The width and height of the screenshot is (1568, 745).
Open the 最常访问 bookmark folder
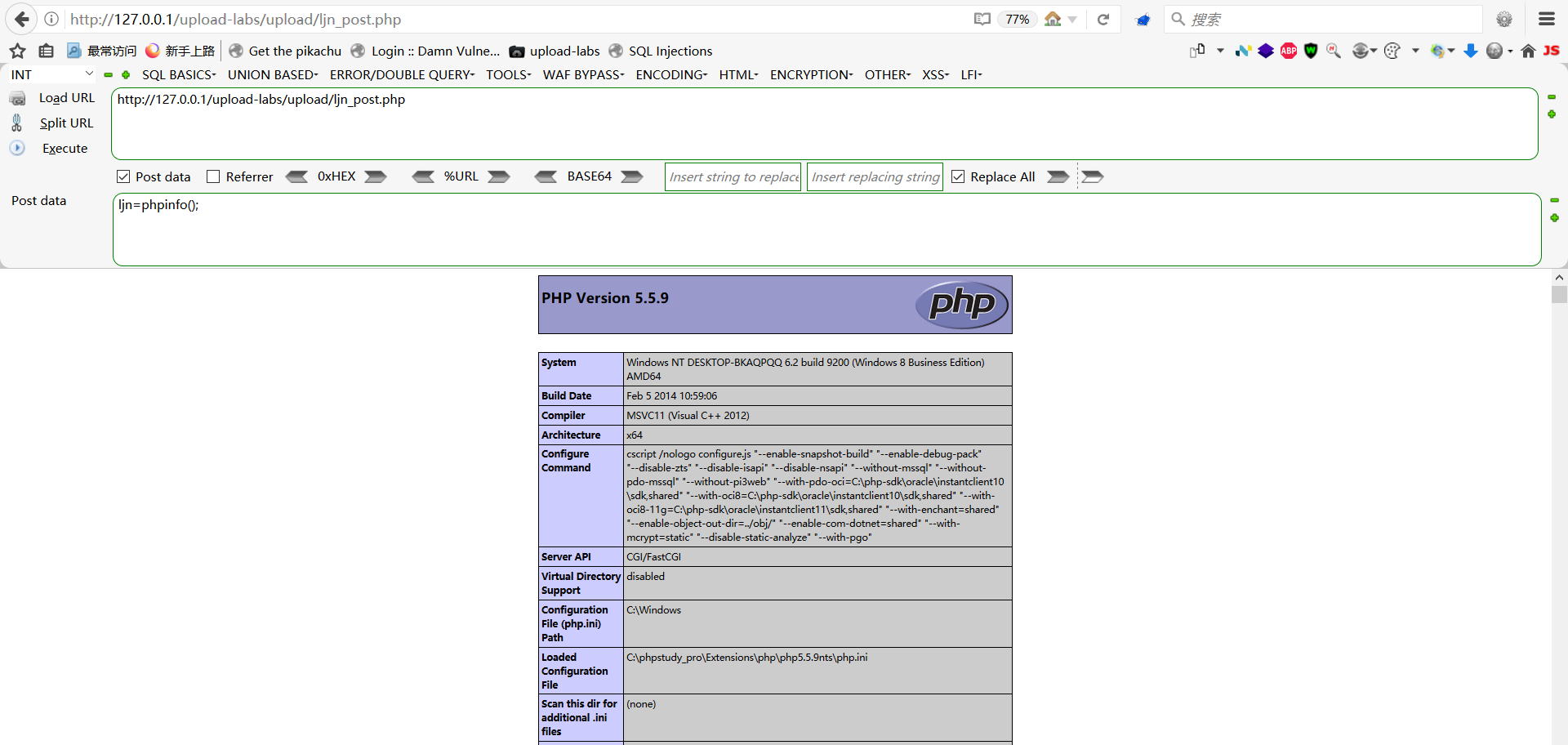(101, 51)
